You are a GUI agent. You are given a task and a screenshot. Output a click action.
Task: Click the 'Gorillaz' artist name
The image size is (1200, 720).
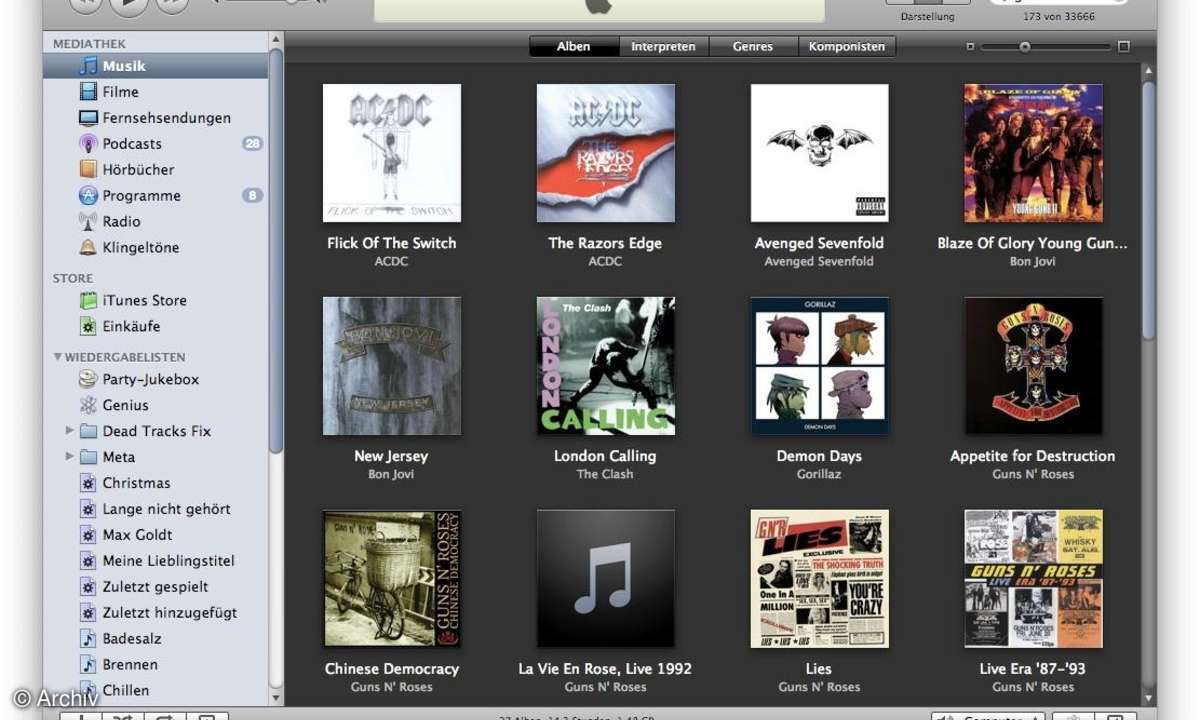pyautogui.click(x=819, y=475)
